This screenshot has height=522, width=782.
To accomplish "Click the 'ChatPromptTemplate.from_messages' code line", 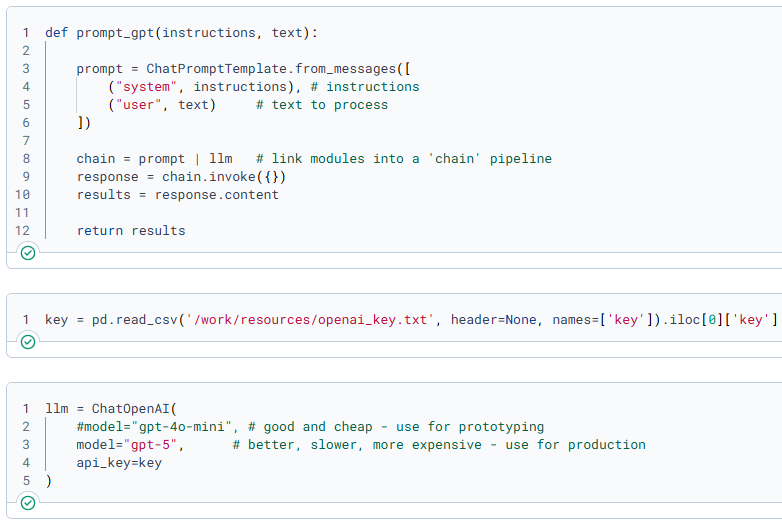I will [x=243, y=69].
